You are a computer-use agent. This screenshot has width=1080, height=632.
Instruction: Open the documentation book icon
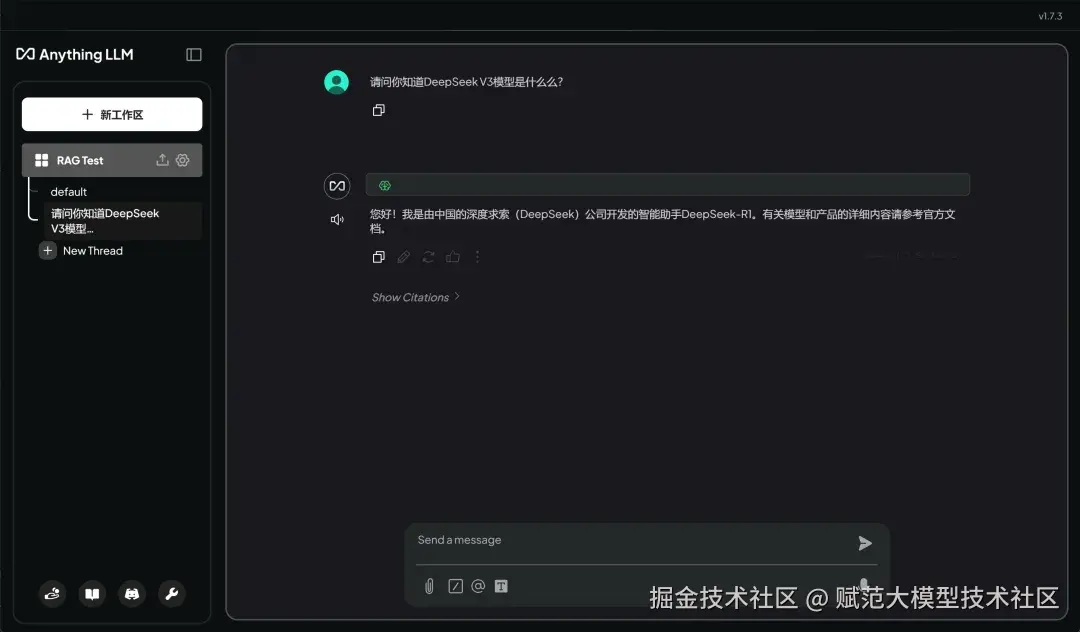[x=92, y=594]
